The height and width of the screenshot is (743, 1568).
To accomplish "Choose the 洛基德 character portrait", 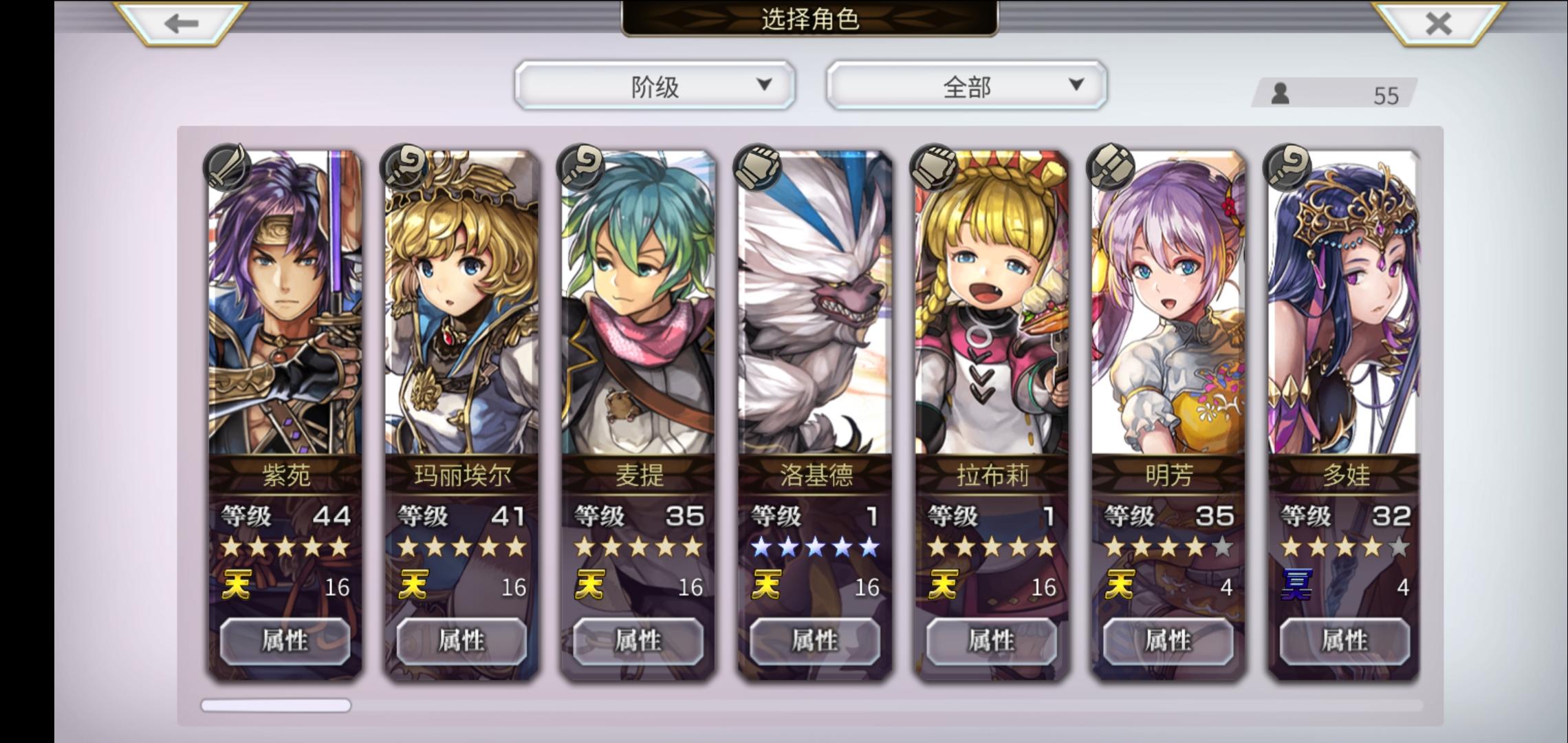I will pos(815,303).
